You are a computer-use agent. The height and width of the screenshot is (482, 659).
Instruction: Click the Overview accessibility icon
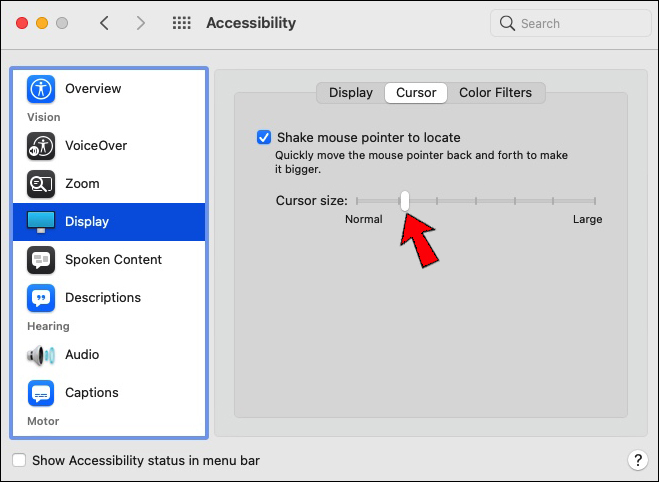[41, 89]
